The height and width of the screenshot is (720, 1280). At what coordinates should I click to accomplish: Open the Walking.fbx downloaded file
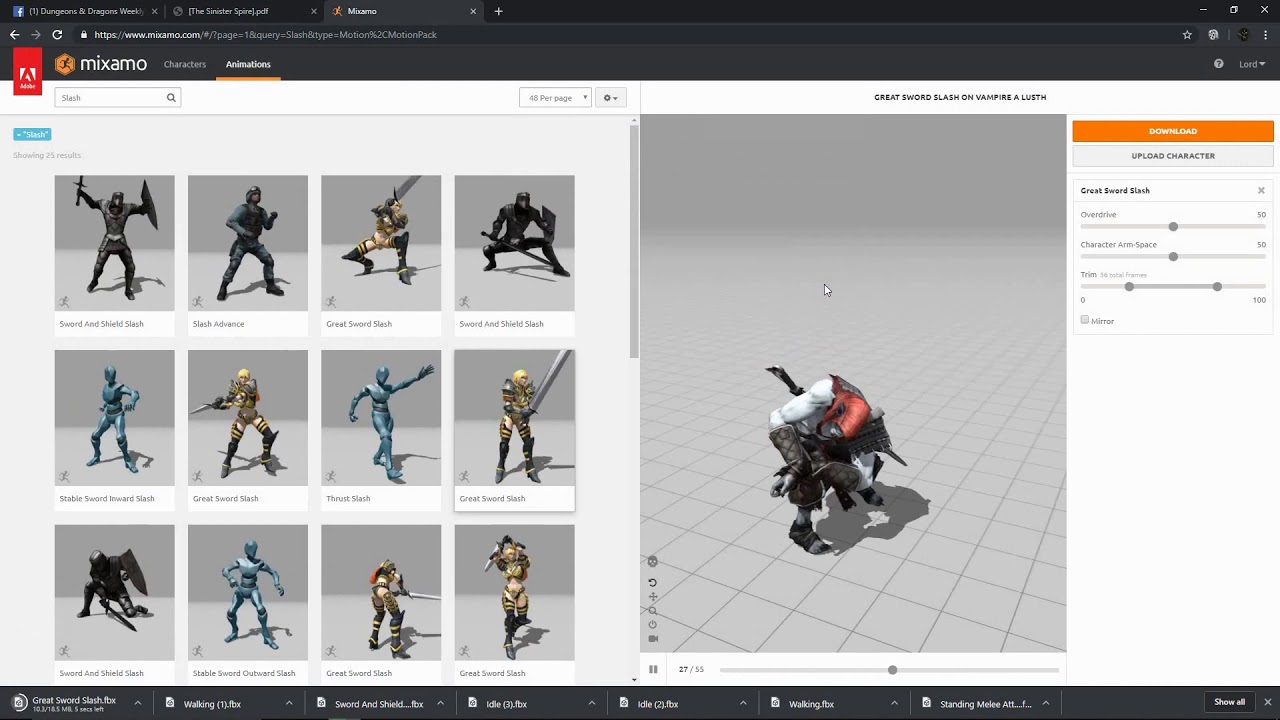[x=811, y=703]
